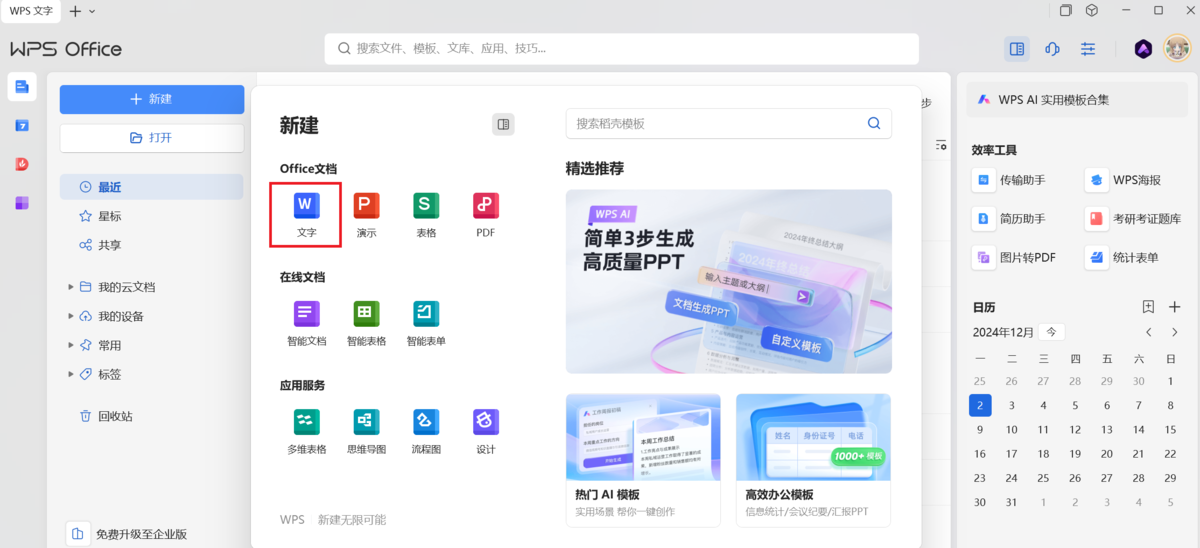Create a new PDF file
1200x548 pixels.
point(486,214)
